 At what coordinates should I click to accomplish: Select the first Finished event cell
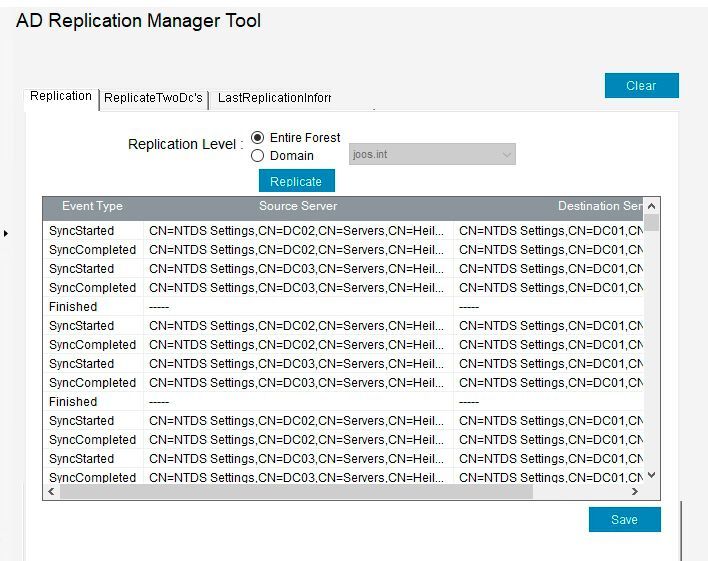pyautogui.click(x=93, y=307)
